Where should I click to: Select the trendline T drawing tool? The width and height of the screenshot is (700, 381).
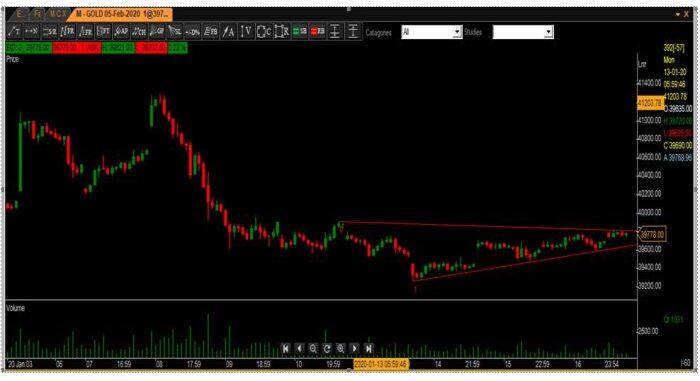click(14, 32)
